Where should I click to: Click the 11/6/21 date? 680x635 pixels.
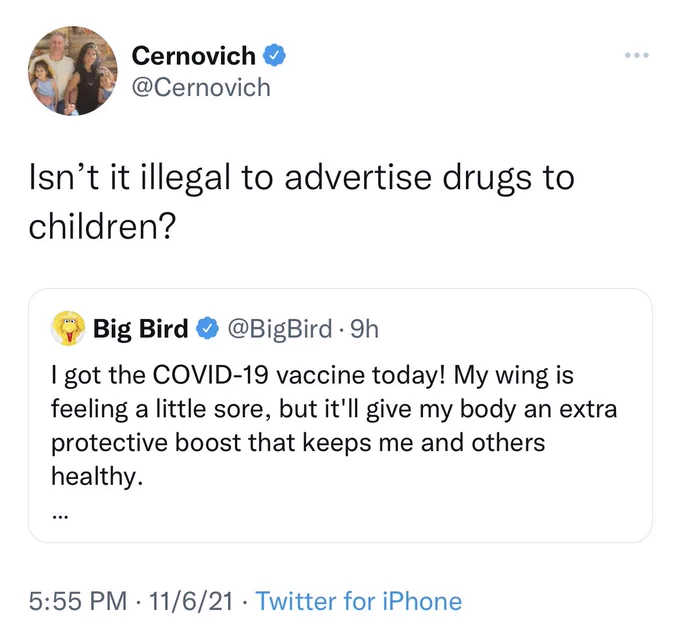[191, 601]
